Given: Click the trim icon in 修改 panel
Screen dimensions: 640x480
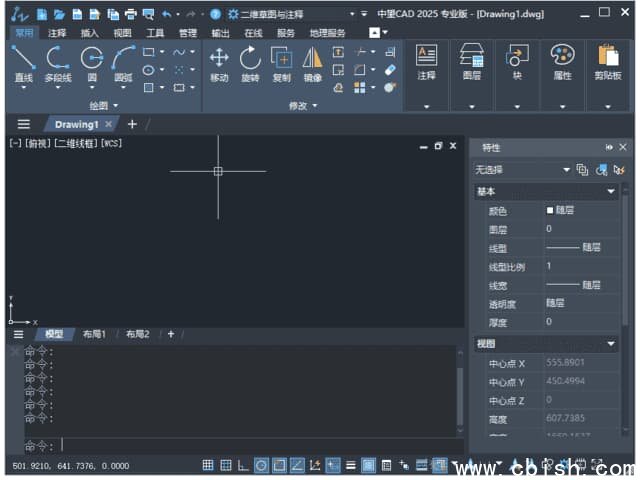Looking at the screenshot, I should pos(360,52).
